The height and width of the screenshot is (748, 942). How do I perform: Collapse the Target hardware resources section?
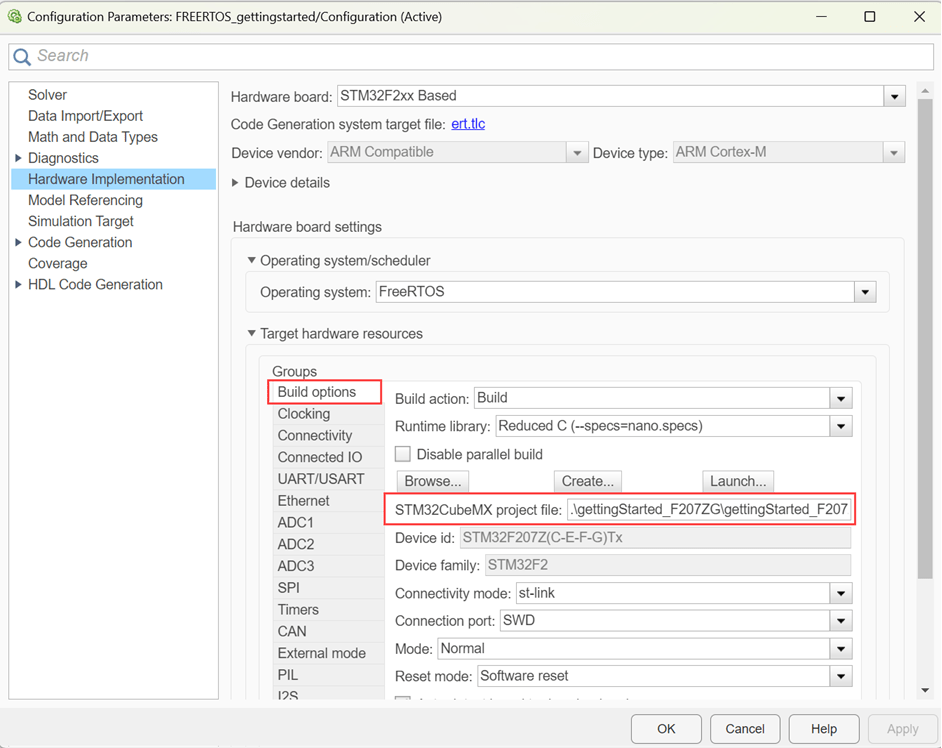click(x=252, y=334)
